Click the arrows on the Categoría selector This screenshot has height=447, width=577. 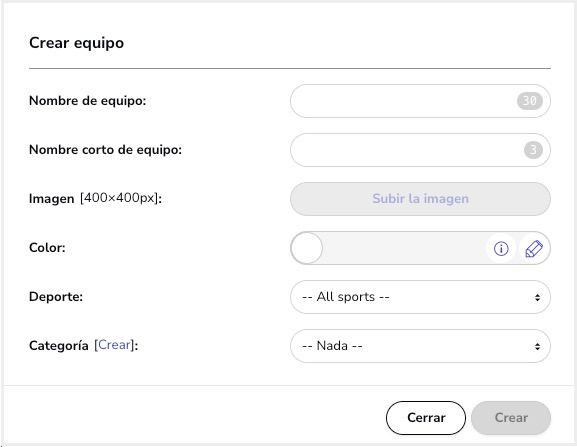point(538,346)
